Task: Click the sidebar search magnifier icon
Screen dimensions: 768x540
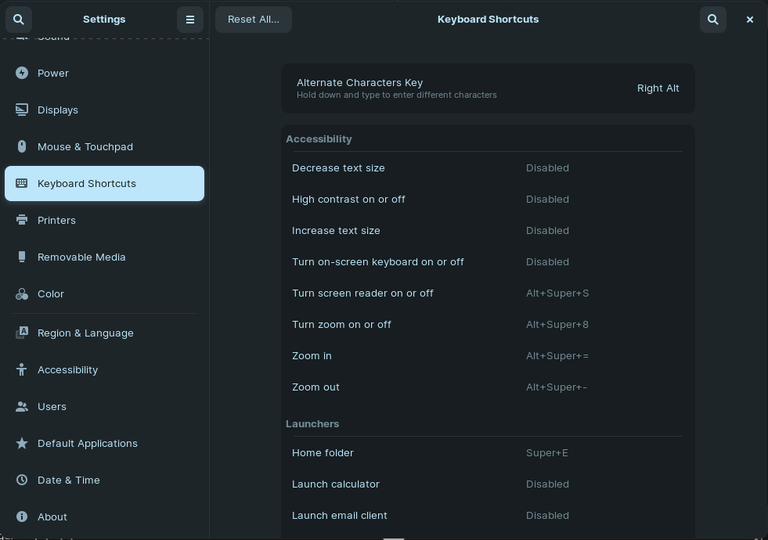Action: pyautogui.click(x=18, y=19)
